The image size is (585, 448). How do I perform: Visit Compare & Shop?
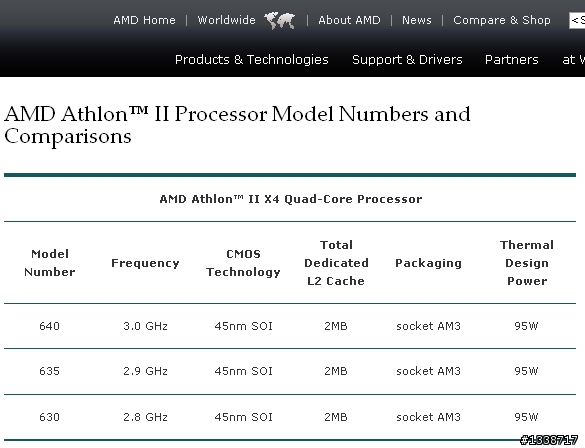(502, 20)
